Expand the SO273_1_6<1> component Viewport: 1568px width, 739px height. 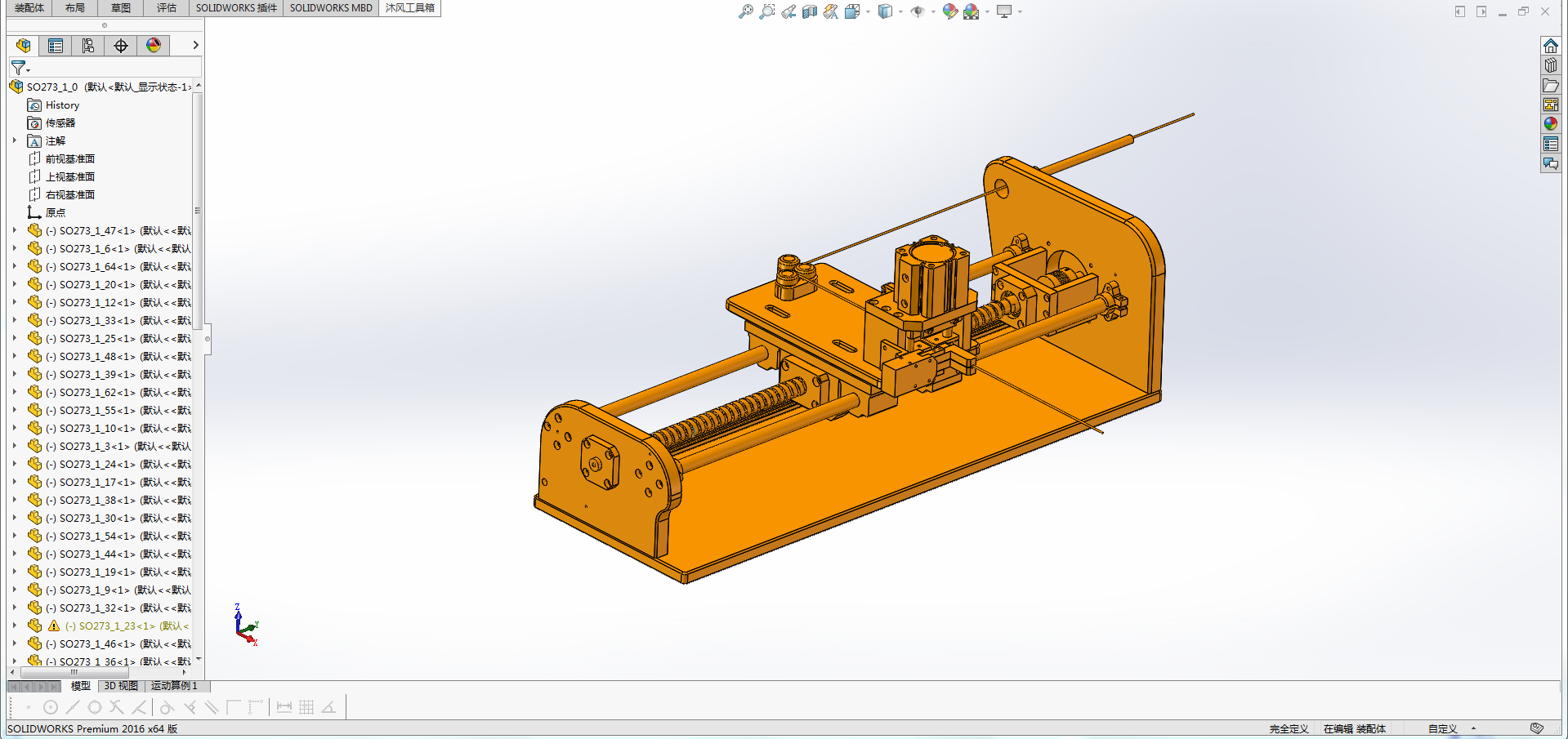[15, 248]
